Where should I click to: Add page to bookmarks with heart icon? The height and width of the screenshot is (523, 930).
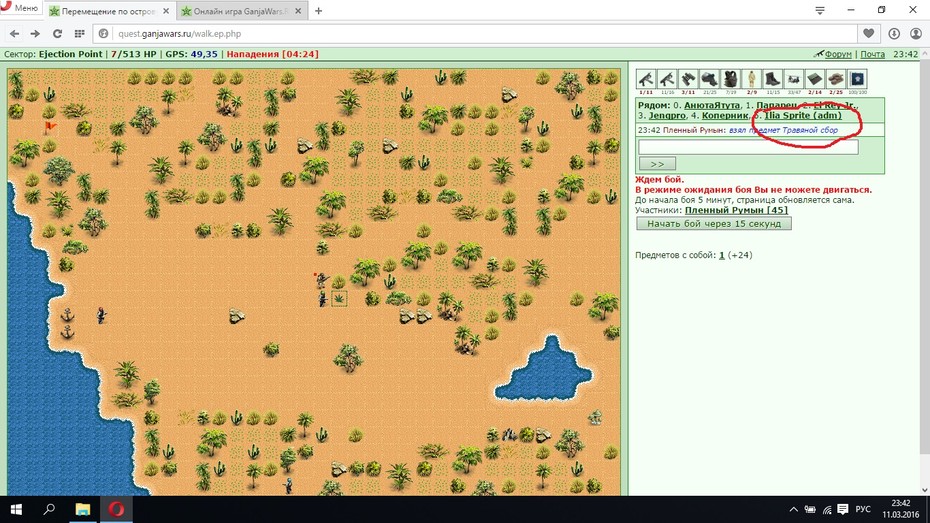point(868,34)
